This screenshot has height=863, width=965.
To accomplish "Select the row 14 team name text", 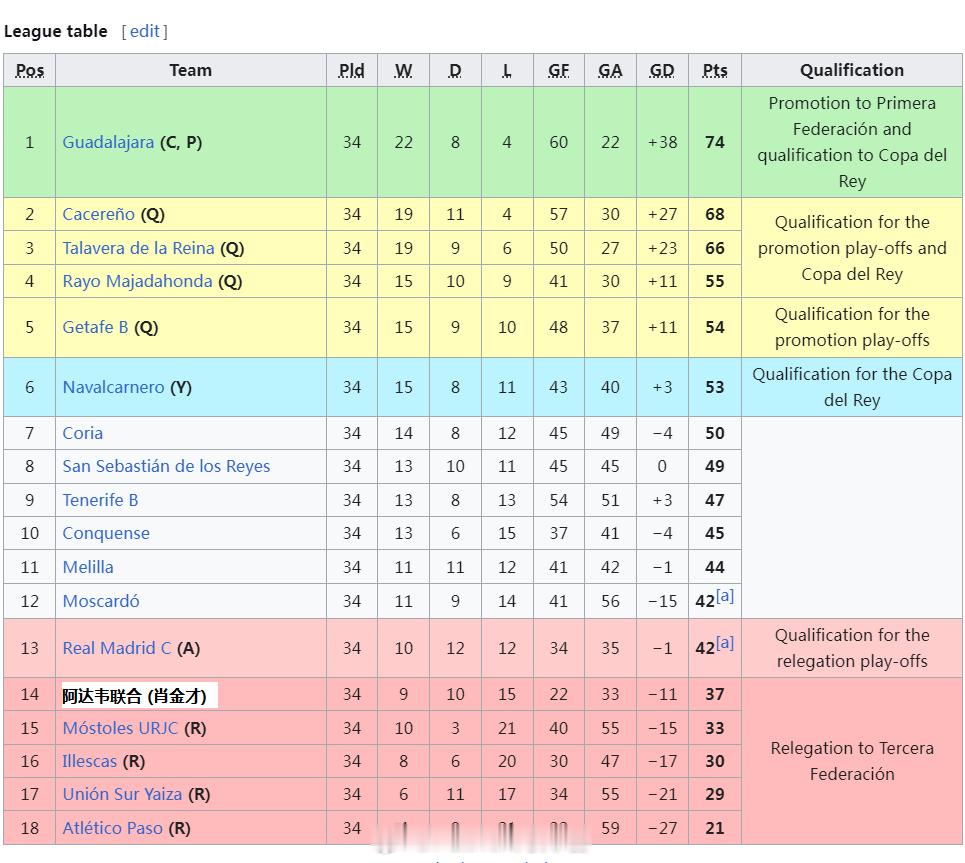I will click(x=134, y=696).
